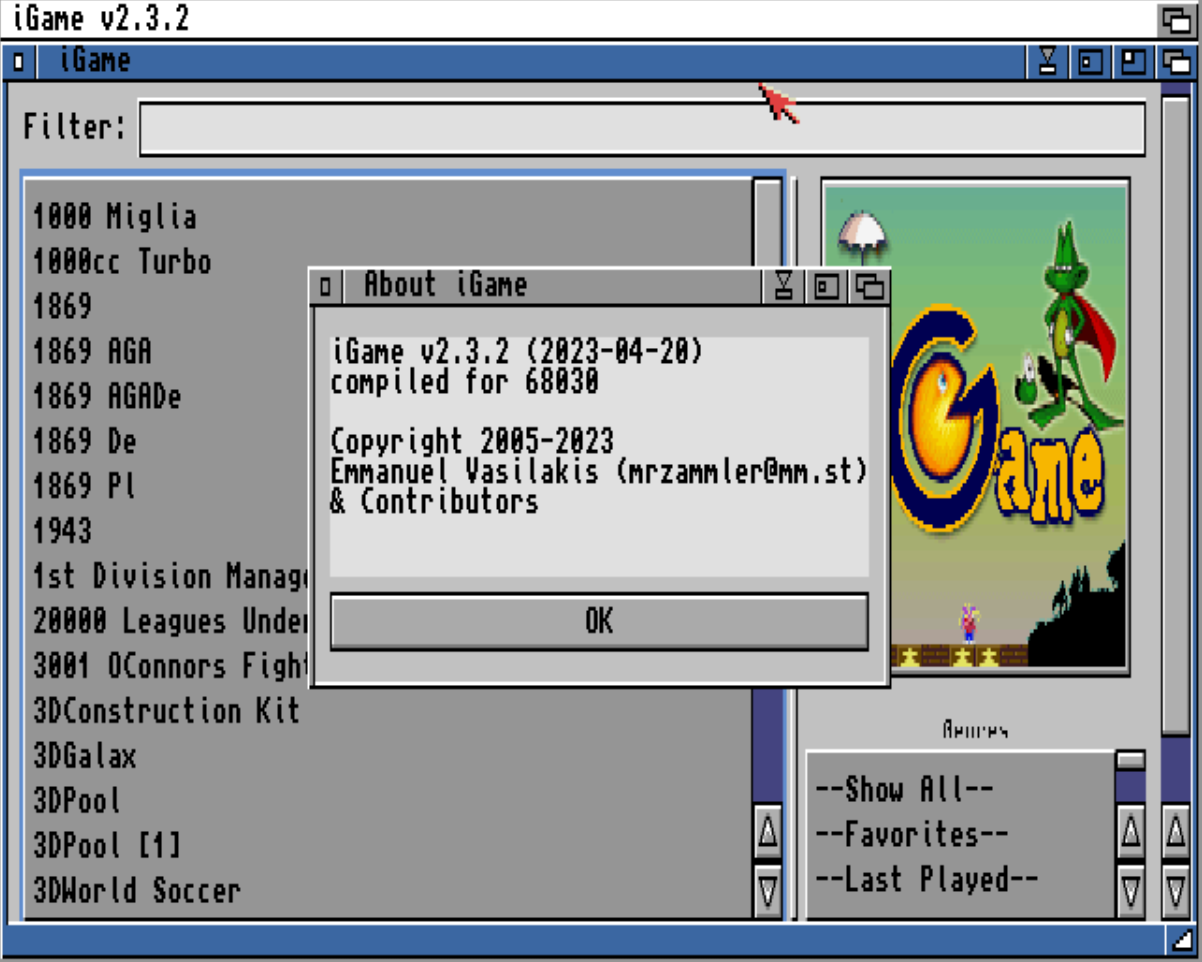The height and width of the screenshot is (962, 1202).
Task: Select 3001 OConnors Fight entry
Action: tap(171, 667)
